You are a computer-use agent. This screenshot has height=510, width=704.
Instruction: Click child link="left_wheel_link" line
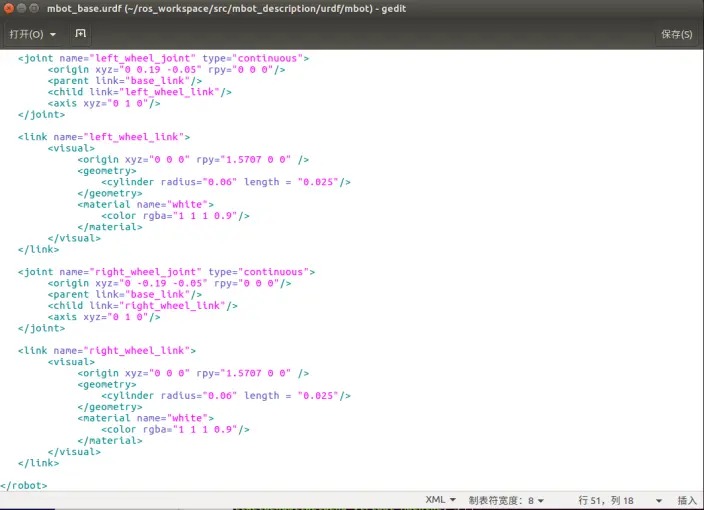(140, 92)
